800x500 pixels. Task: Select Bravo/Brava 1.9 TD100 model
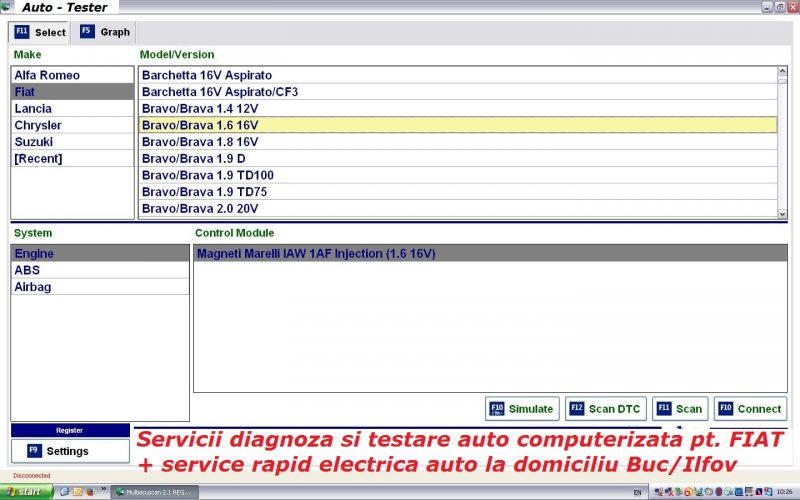point(458,175)
